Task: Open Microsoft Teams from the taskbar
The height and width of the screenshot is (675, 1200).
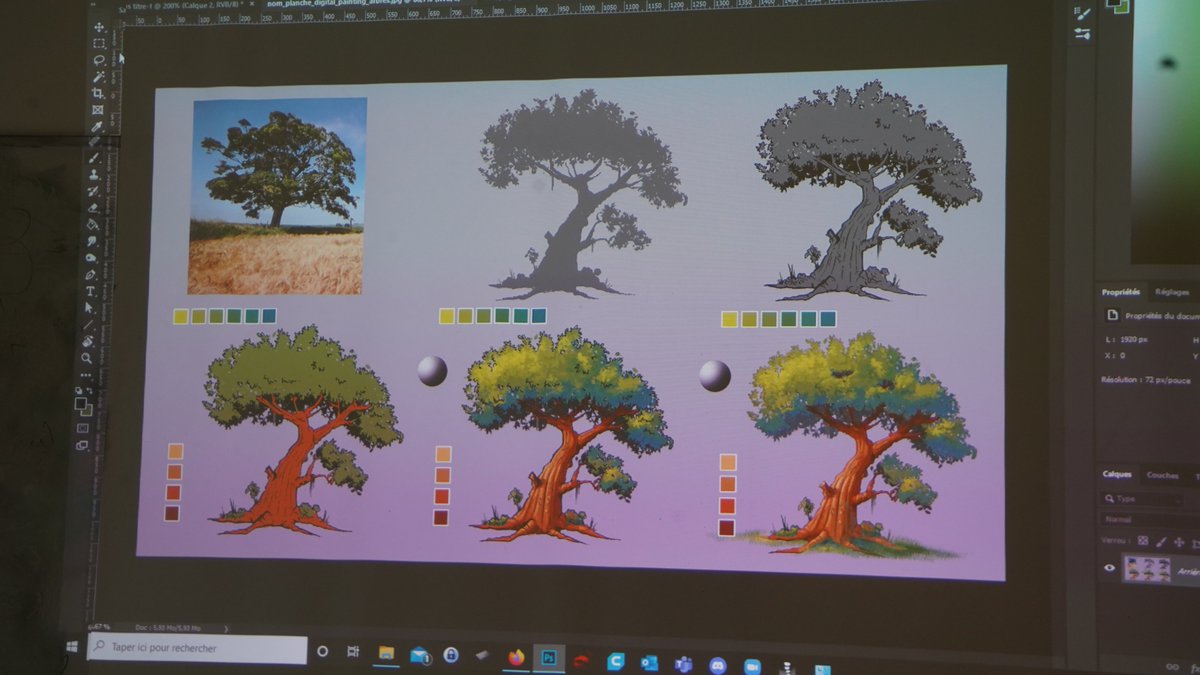Action: (x=683, y=664)
